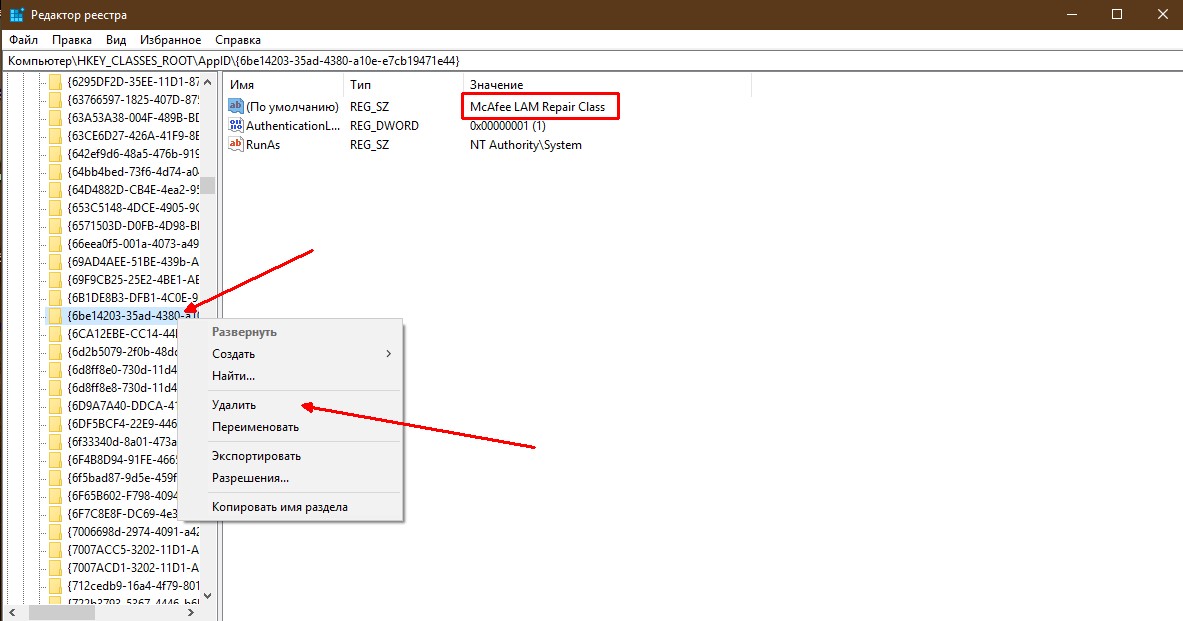
Task: Click folder icon of {69AD4AEE-51BE-439b key
Action: point(55,262)
